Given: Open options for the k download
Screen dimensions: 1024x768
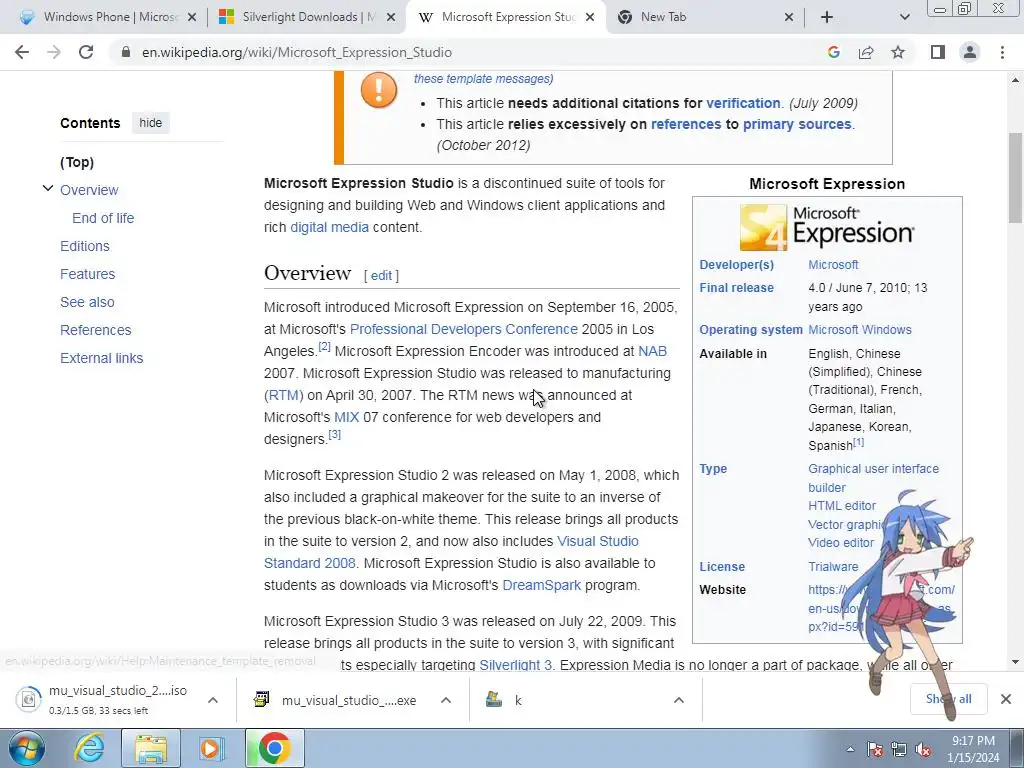Looking at the screenshot, I should tap(679, 700).
